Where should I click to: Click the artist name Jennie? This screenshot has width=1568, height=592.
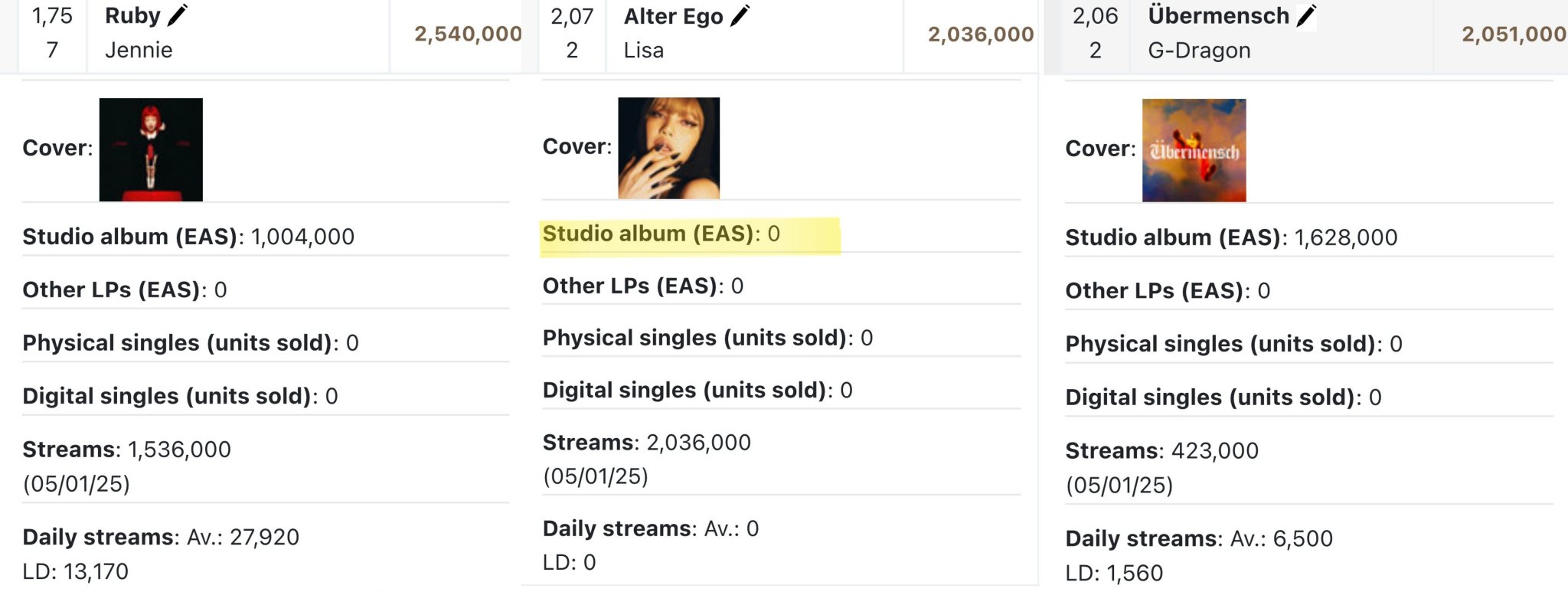(x=139, y=50)
